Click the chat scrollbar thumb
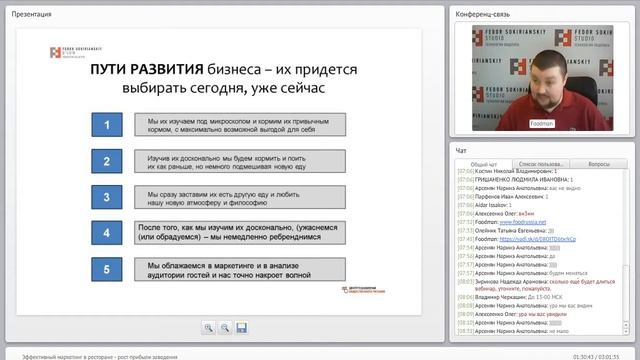This screenshot has width=640, height=360. click(x=626, y=292)
